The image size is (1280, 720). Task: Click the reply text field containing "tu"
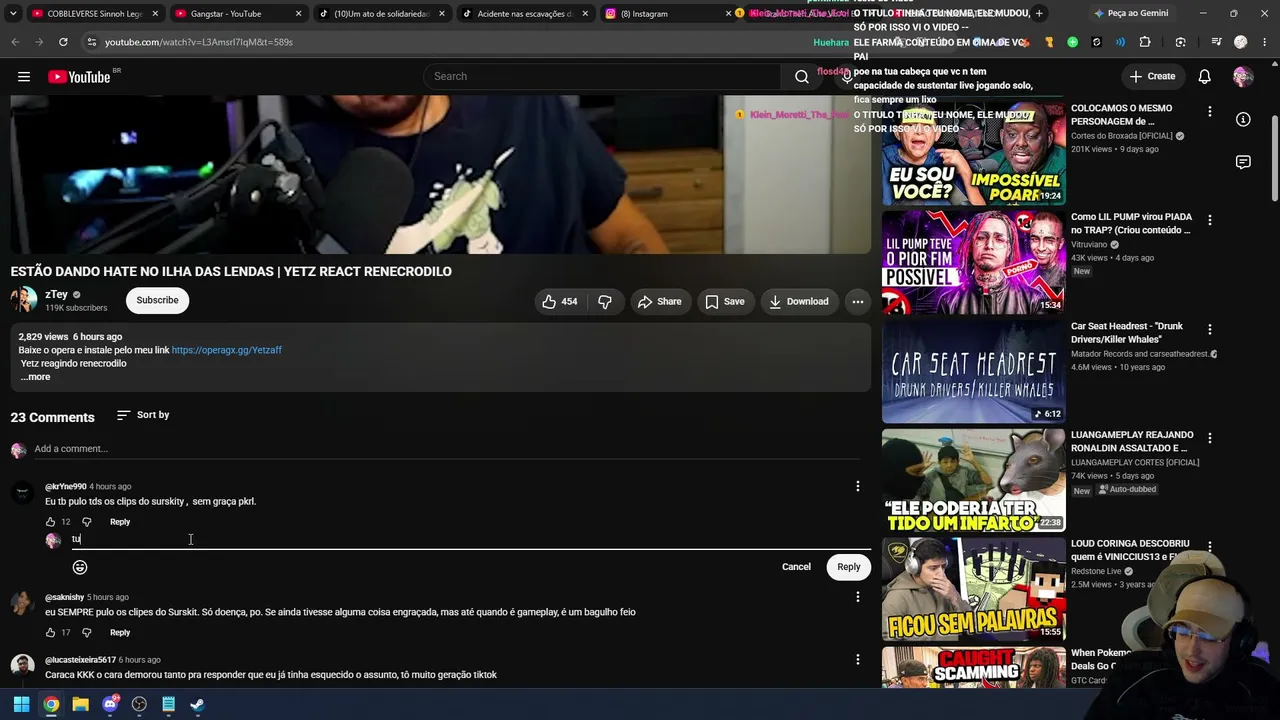[471, 539]
